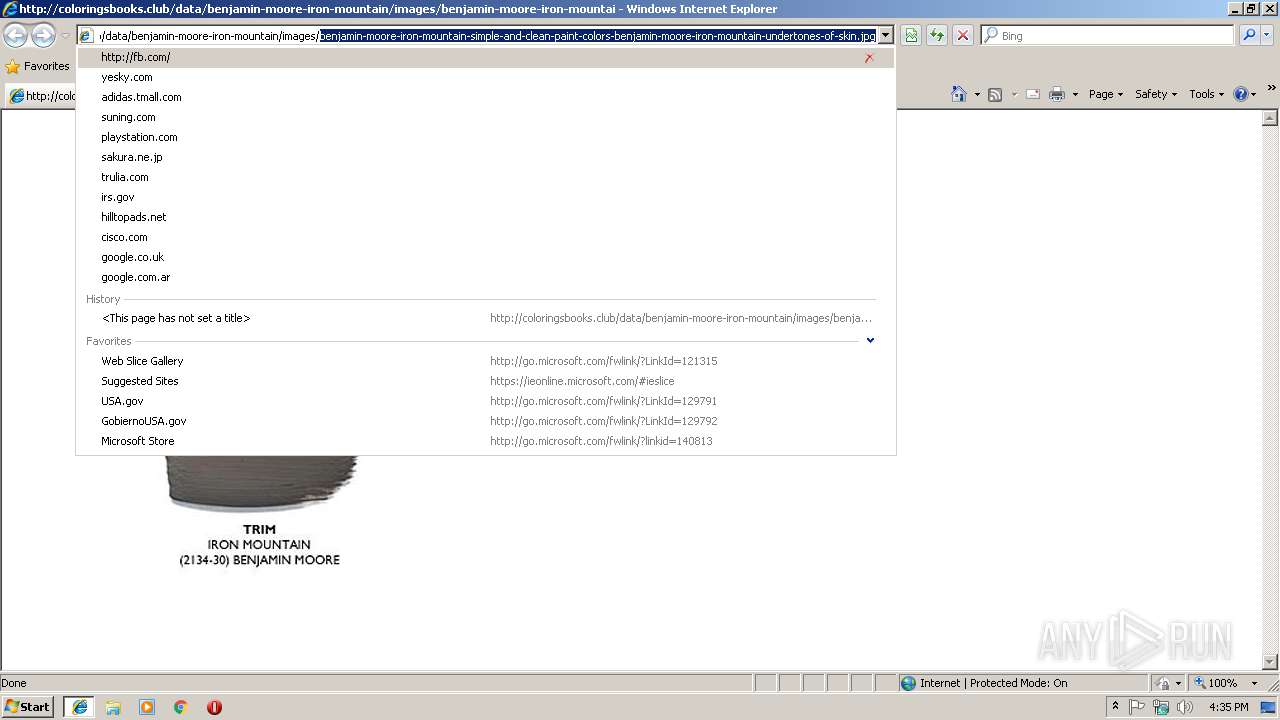Screen dimensions: 1280x720
Task: Select hilltopads.net suggestion
Action: point(485,217)
